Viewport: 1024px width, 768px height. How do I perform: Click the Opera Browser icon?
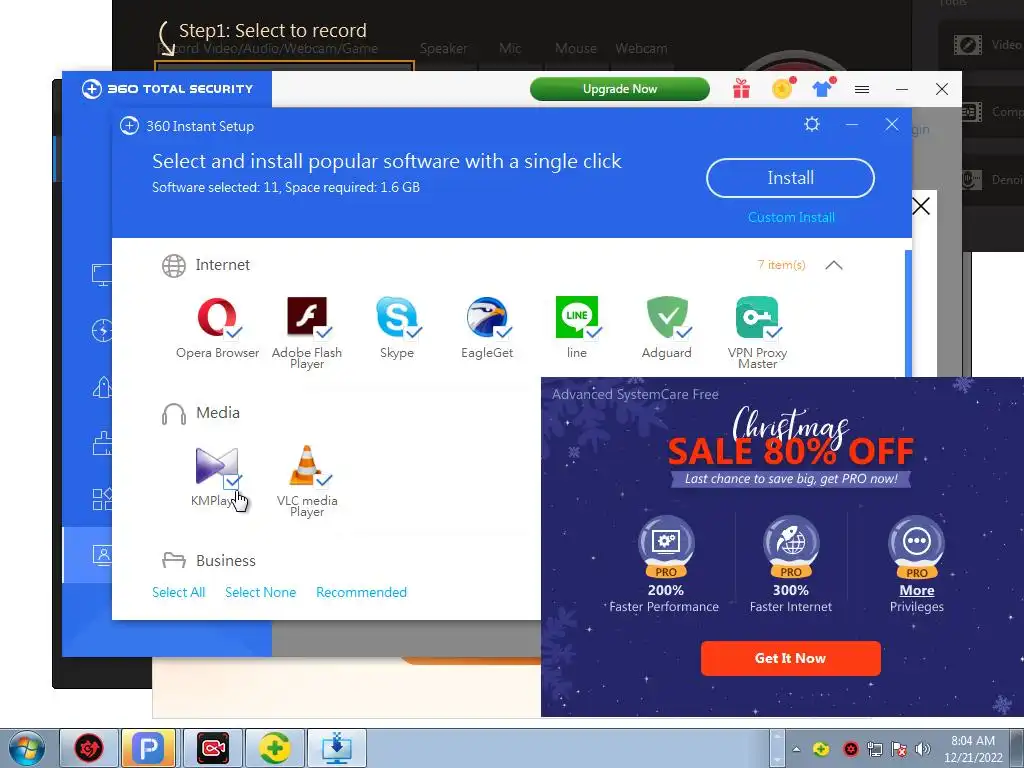(x=217, y=317)
